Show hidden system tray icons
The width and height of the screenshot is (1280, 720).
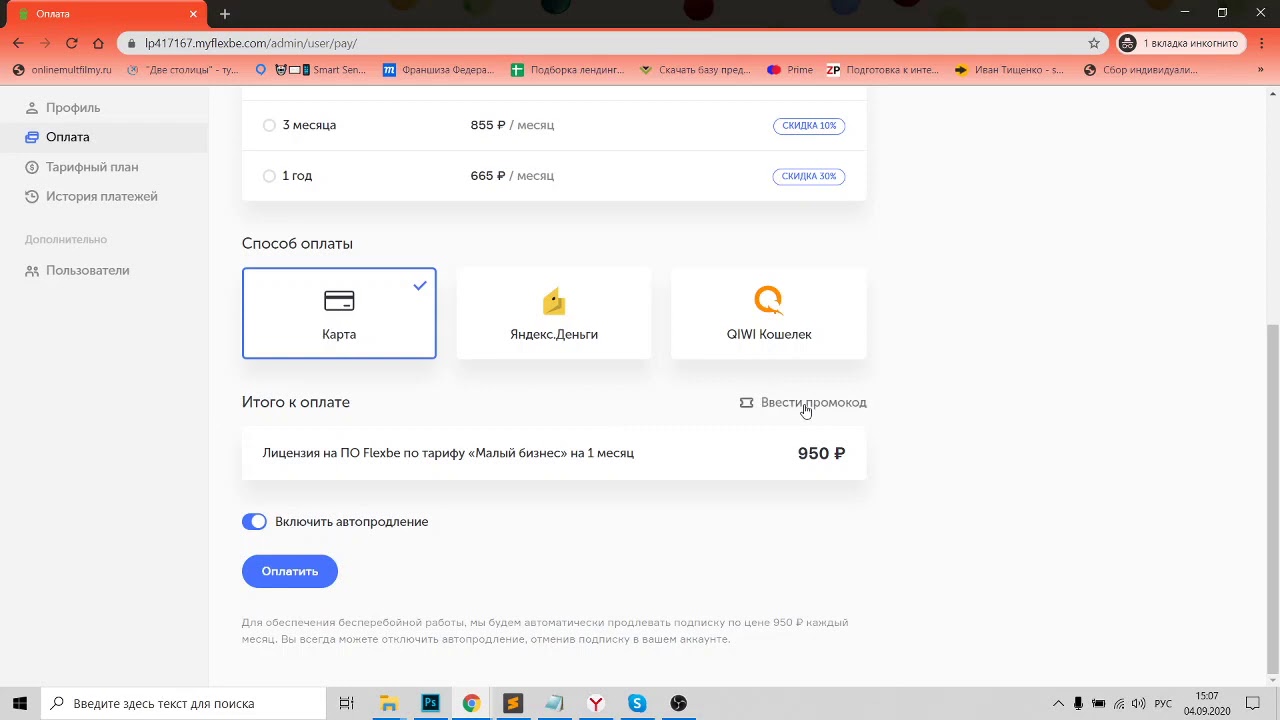tap(1058, 703)
